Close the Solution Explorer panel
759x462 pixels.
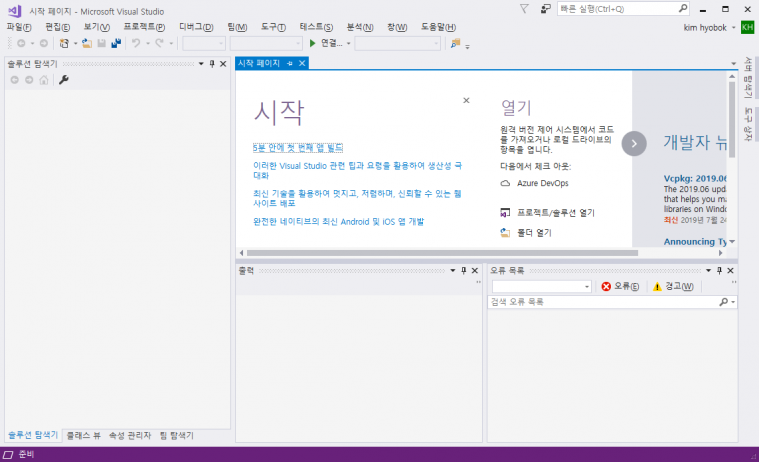(223, 63)
